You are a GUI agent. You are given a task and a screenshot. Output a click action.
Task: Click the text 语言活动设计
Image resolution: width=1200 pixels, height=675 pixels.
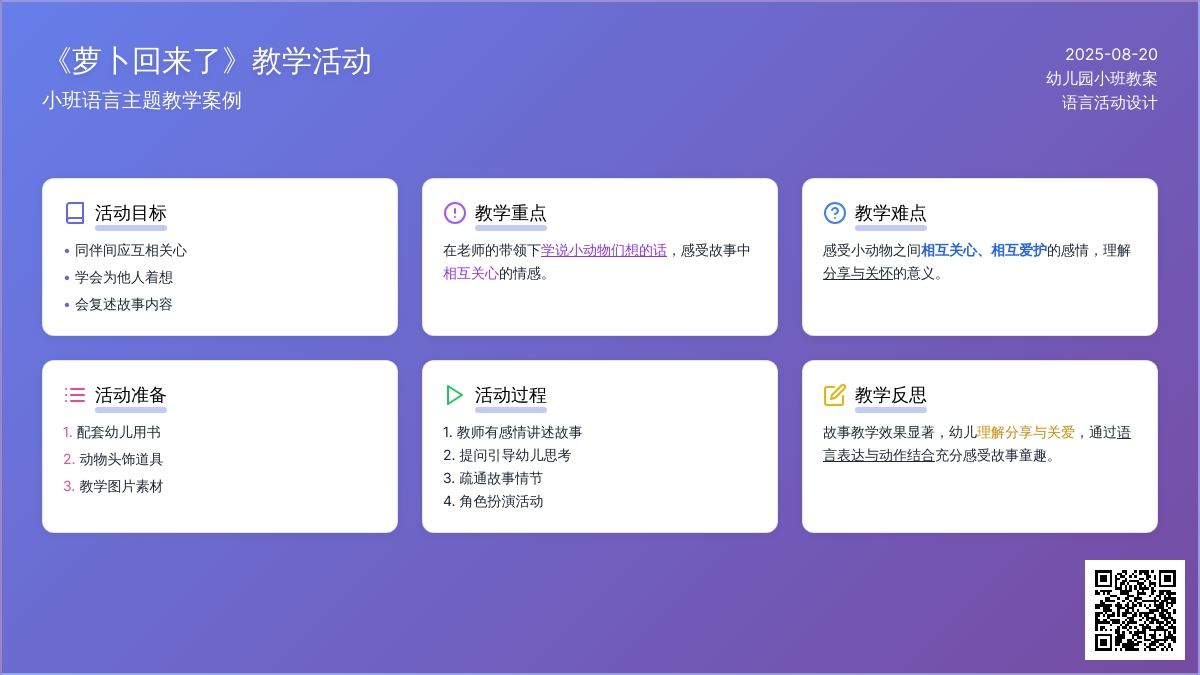click(x=1110, y=102)
